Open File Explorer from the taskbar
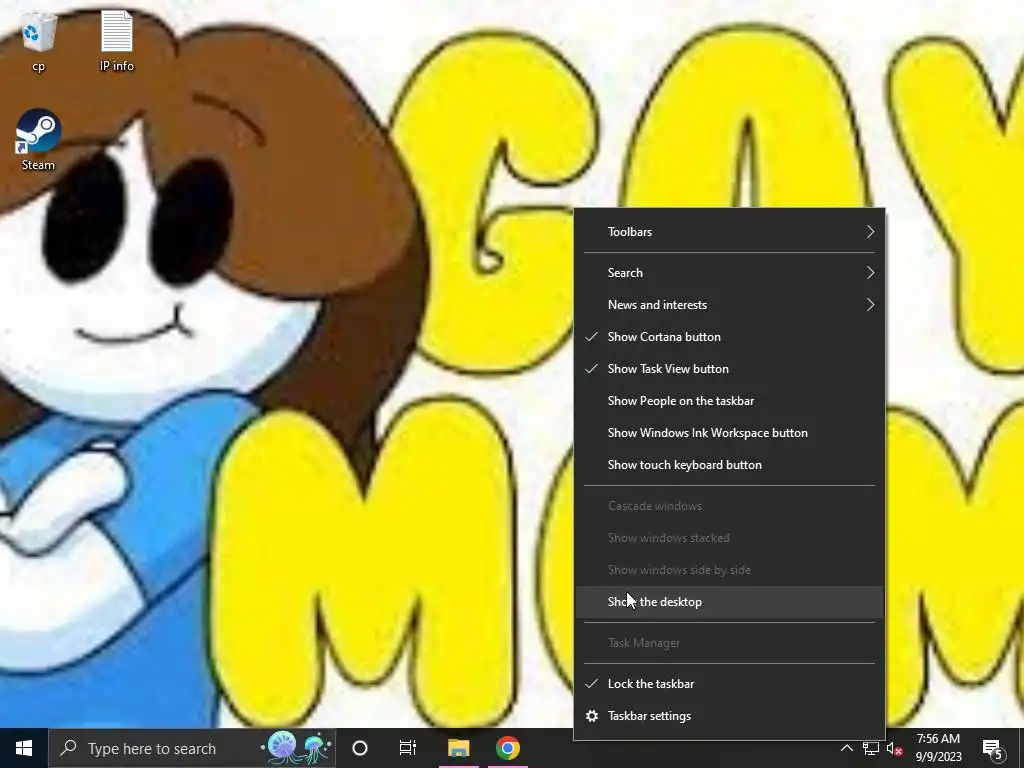 point(458,748)
